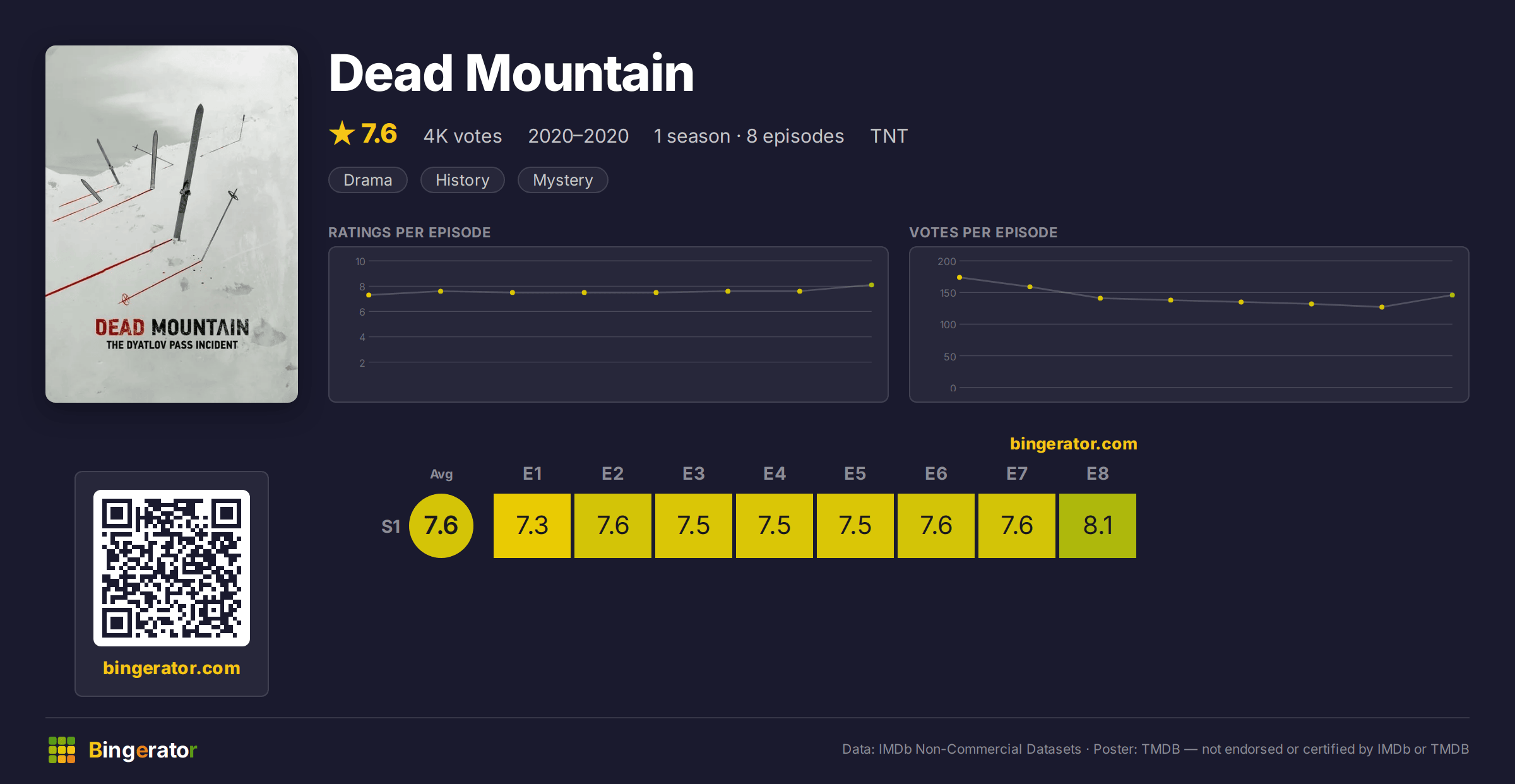Click the E7 rating tile
Image resolution: width=1515 pixels, height=784 pixels.
tap(1017, 526)
